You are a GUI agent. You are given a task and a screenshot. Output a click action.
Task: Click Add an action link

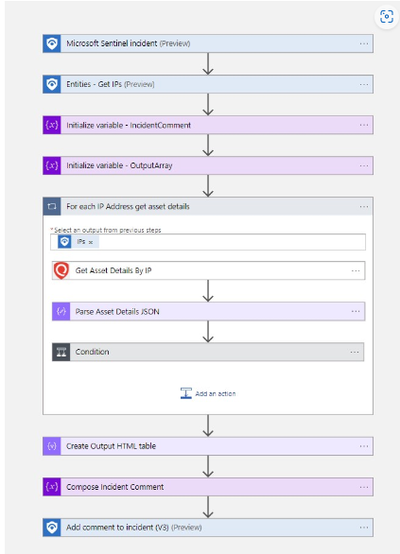point(208,394)
